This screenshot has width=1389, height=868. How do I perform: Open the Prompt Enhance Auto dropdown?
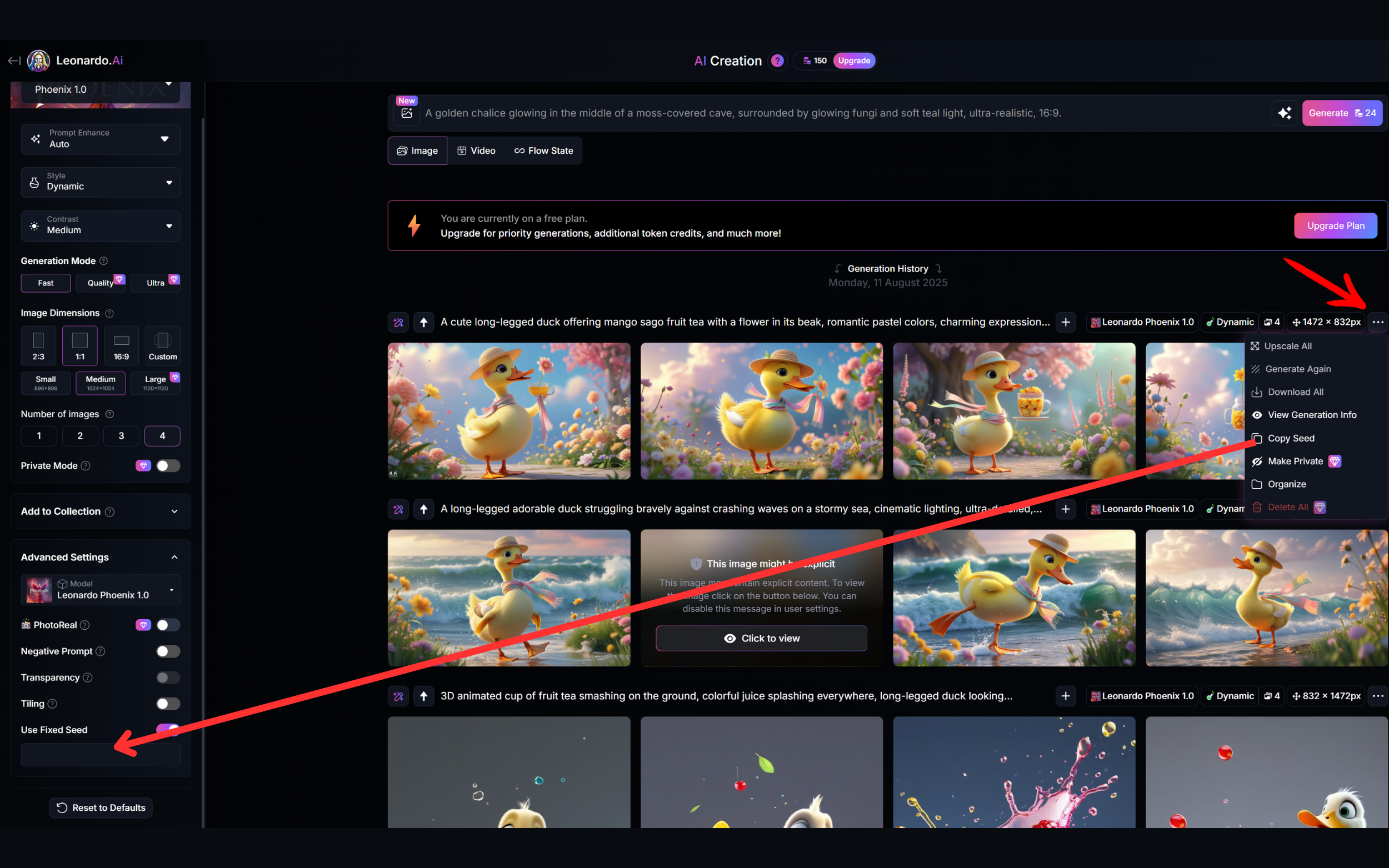101,139
